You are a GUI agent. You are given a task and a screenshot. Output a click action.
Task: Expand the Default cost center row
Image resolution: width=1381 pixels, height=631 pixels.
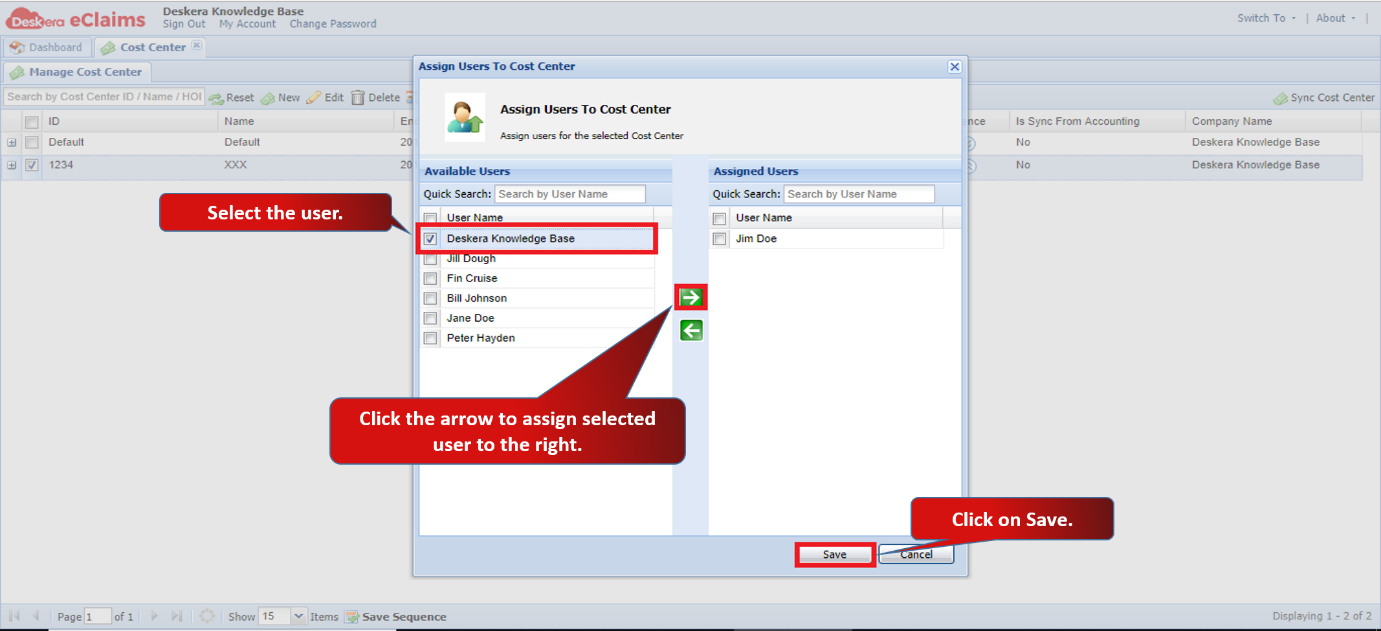pyautogui.click(x=12, y=143)
